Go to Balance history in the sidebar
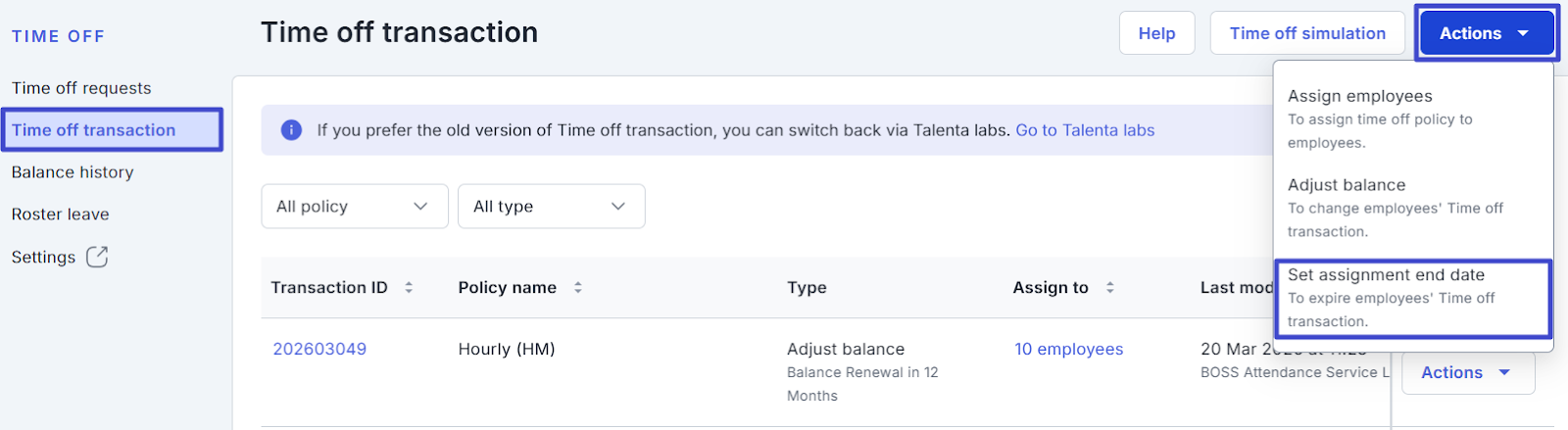The height and width of the screenshot is (430, 1568). (x=73, y=172)
